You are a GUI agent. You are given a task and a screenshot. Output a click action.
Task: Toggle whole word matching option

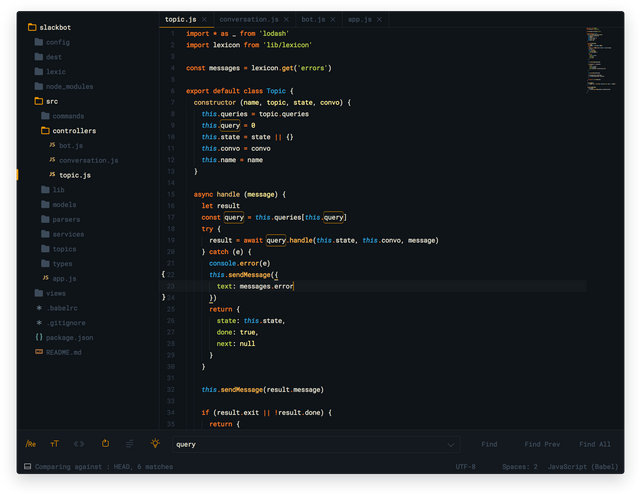point(80,444)
